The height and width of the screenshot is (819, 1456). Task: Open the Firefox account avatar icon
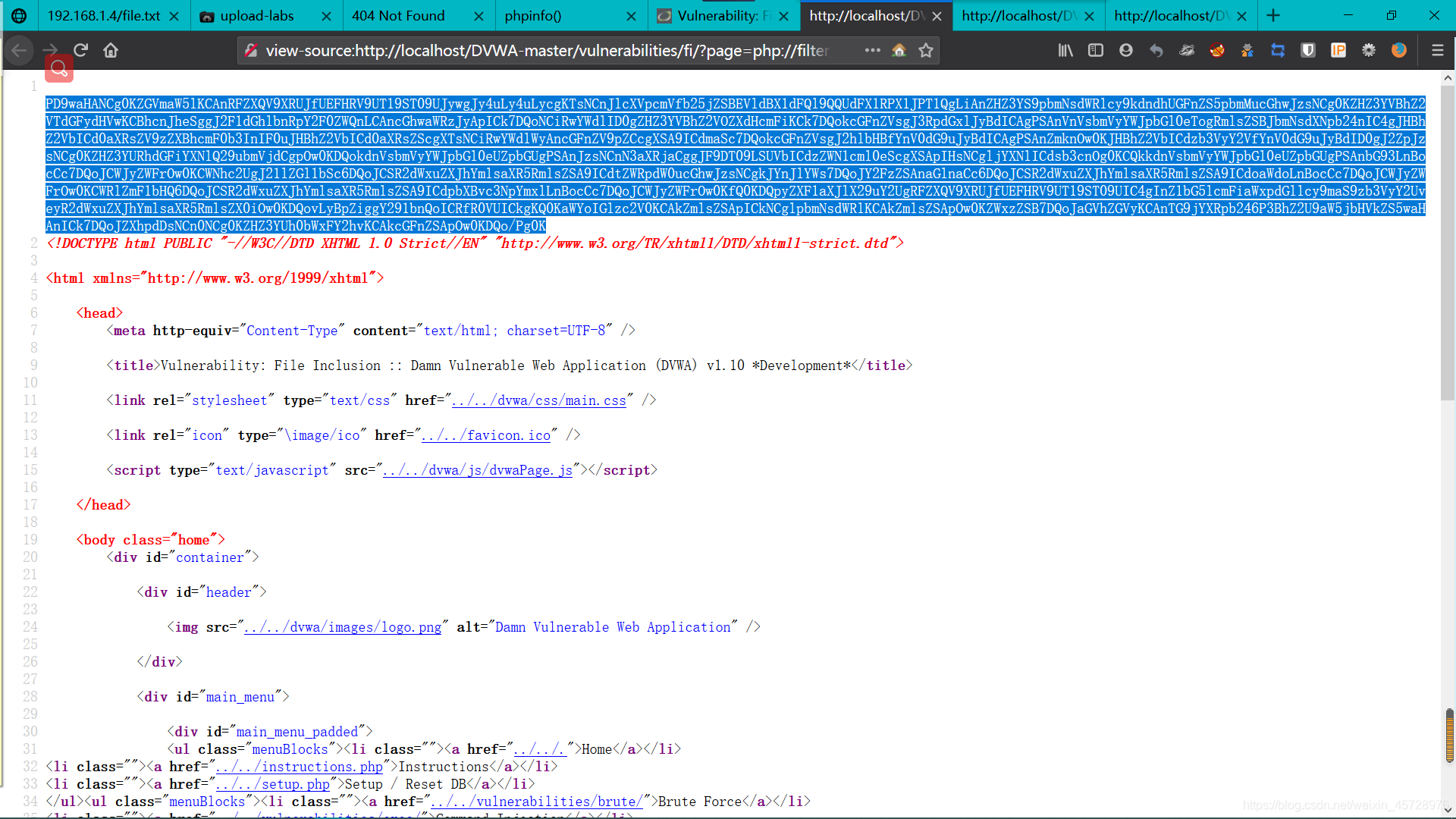coord(1126,51)
